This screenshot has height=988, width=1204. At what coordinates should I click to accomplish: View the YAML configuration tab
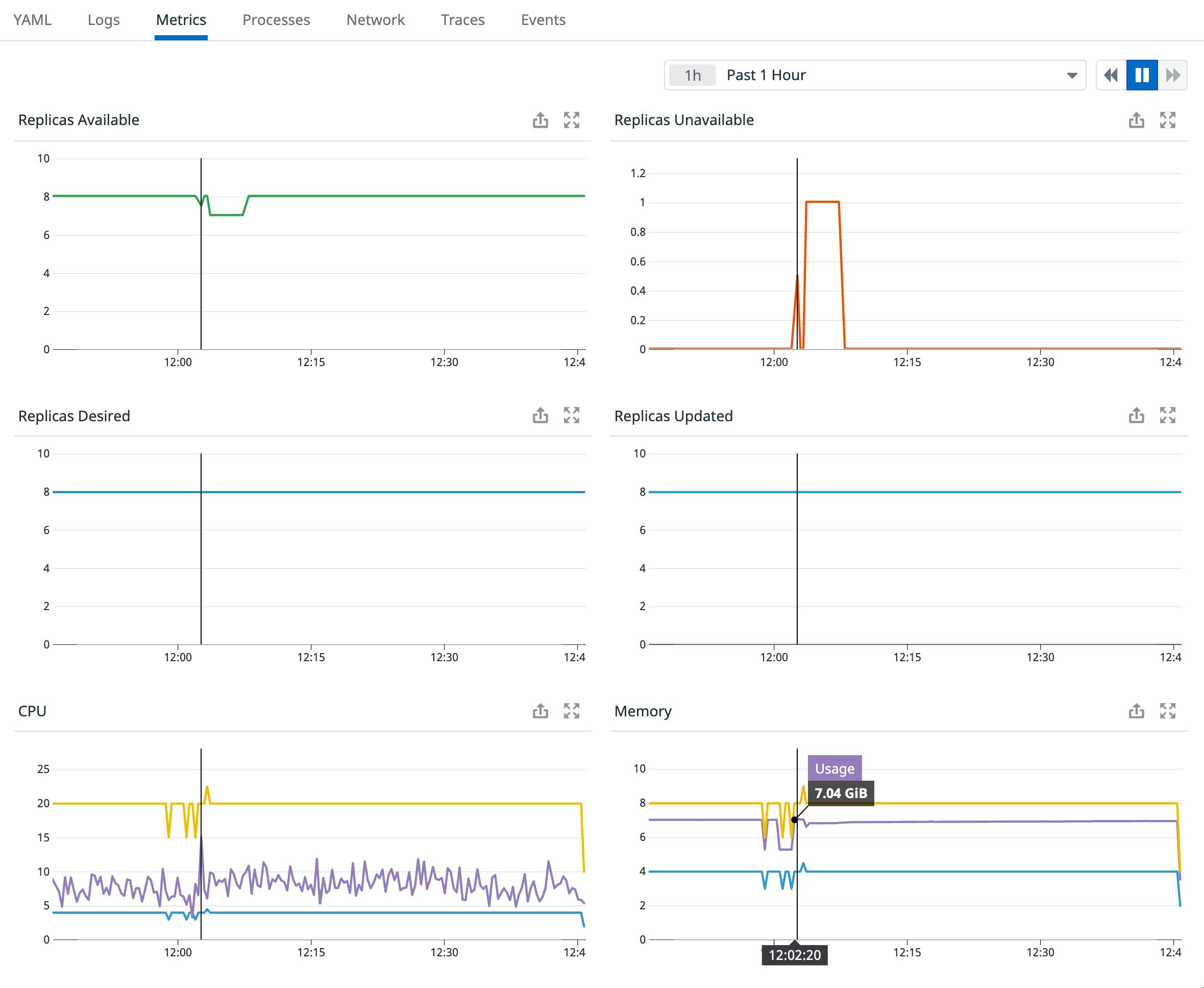[x=33, y=19]
